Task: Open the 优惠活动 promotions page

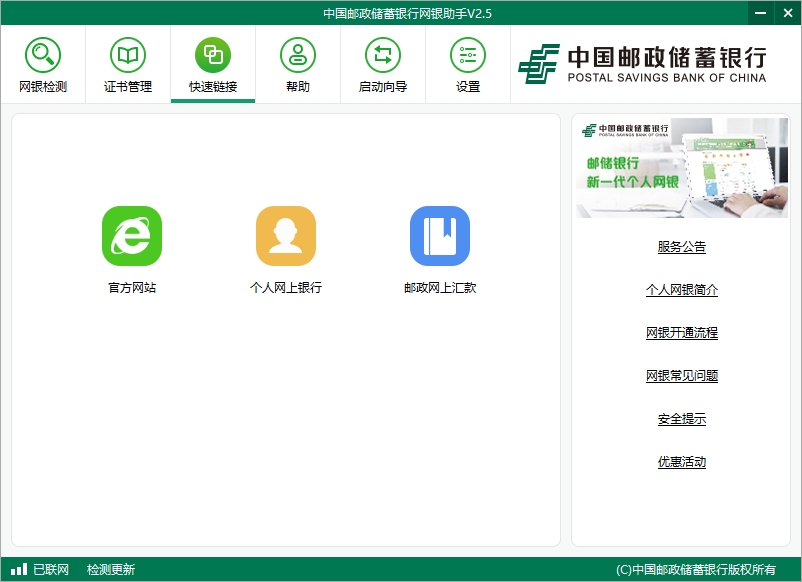Action: coord(681,463)
